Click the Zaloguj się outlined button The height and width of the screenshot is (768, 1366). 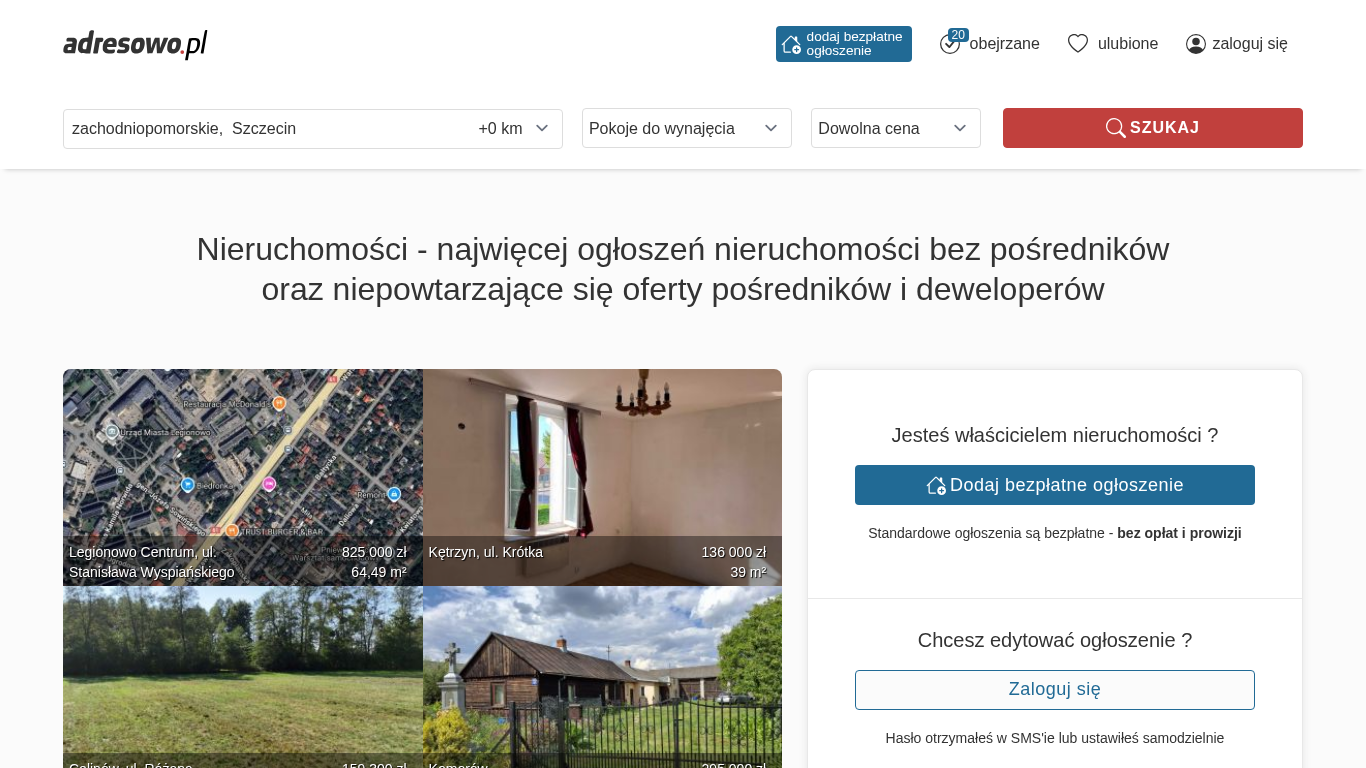pyautogui.click(x=1055, y=690)
